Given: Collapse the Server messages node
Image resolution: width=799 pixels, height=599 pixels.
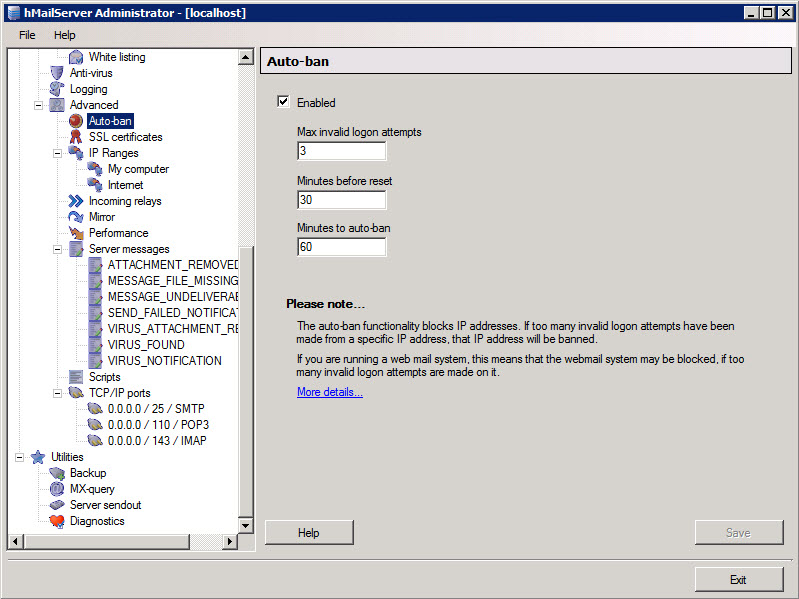Looking at the screenshot, I should point(58,249).
